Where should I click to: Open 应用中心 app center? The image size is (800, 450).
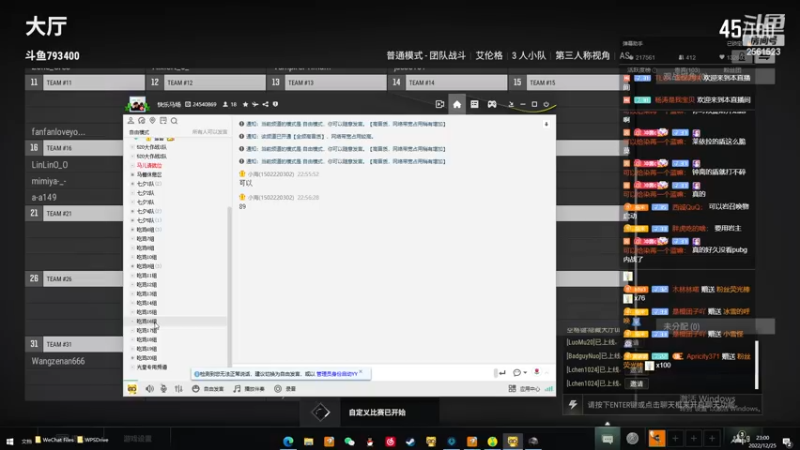[x=524, y=389]
